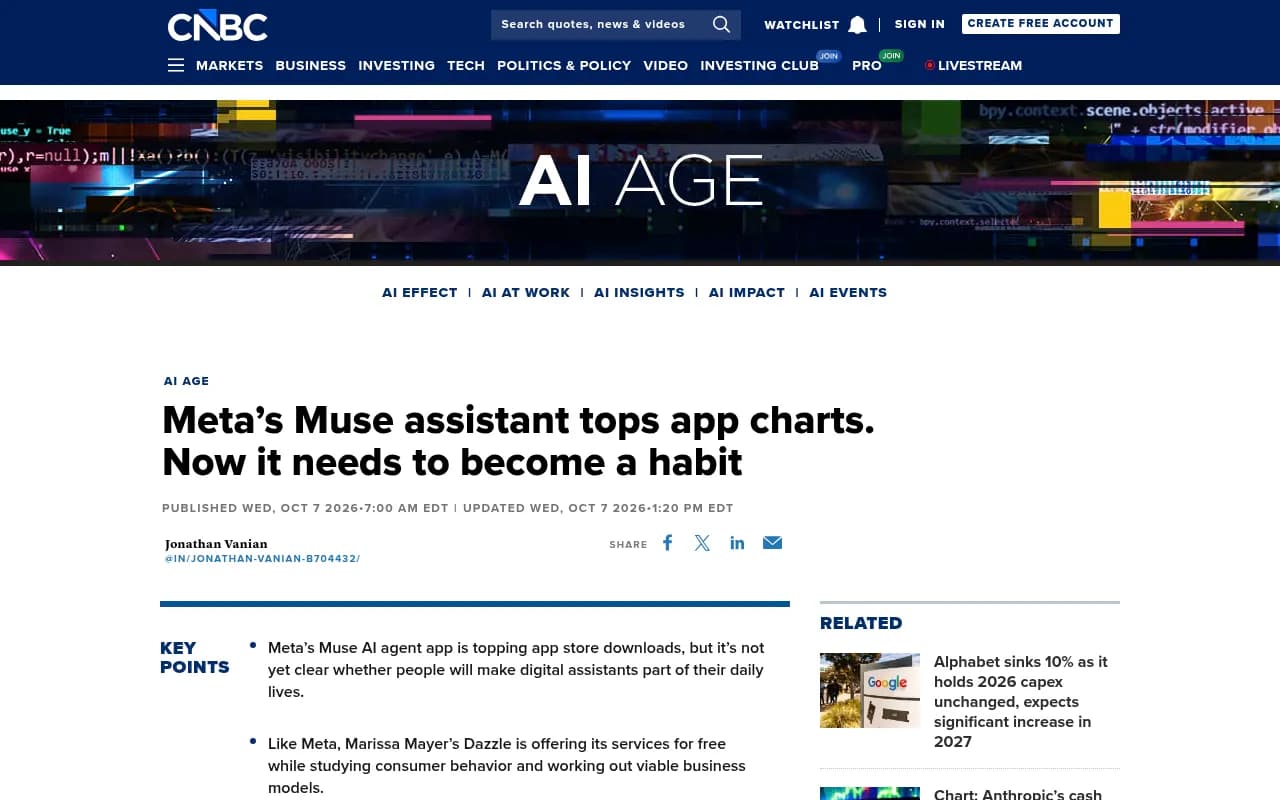The height and width of the screenshot is (800, 1280).
Task: Open the Video section
Action: [665, 65]
